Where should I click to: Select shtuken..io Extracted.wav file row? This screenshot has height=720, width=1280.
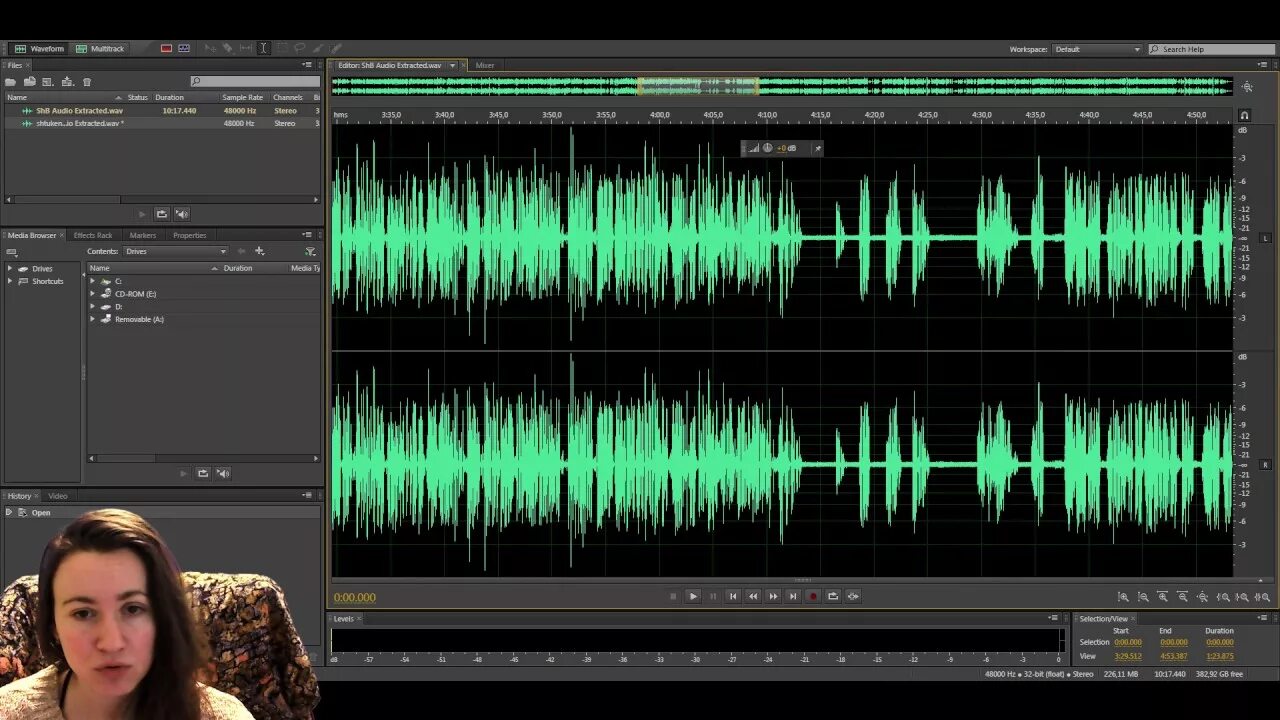click(x=162, y=123)
